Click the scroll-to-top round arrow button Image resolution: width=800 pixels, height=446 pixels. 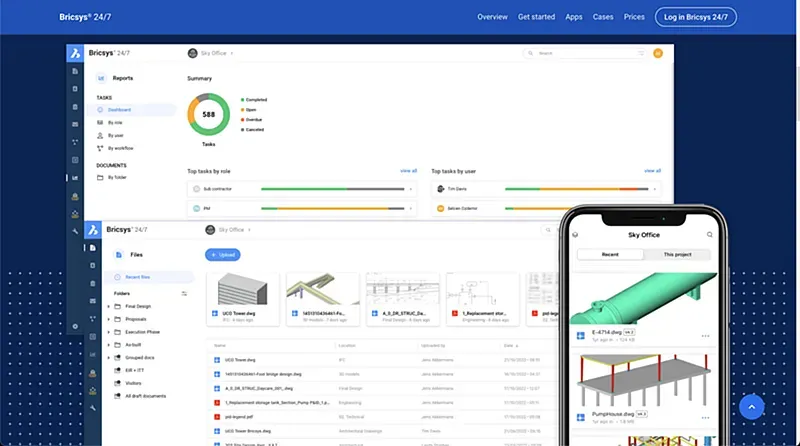[751, 407]
